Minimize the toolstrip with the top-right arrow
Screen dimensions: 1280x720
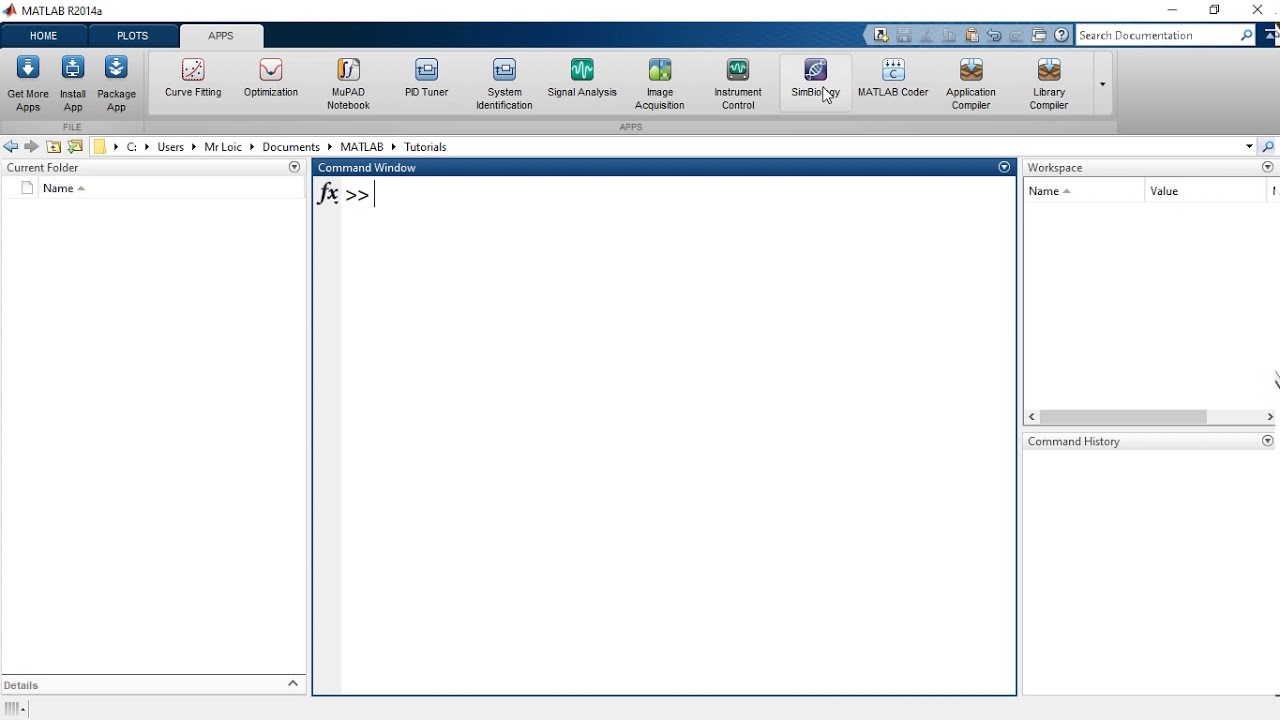pos(1272,35)
